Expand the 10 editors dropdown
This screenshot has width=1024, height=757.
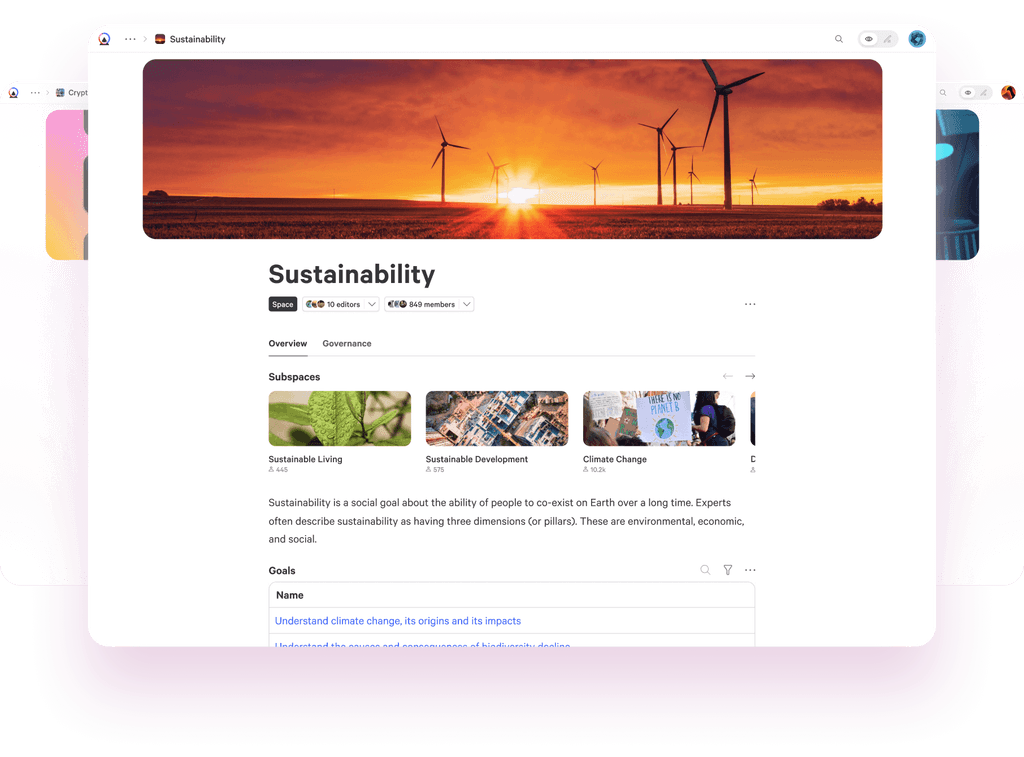tap(341, 304)
